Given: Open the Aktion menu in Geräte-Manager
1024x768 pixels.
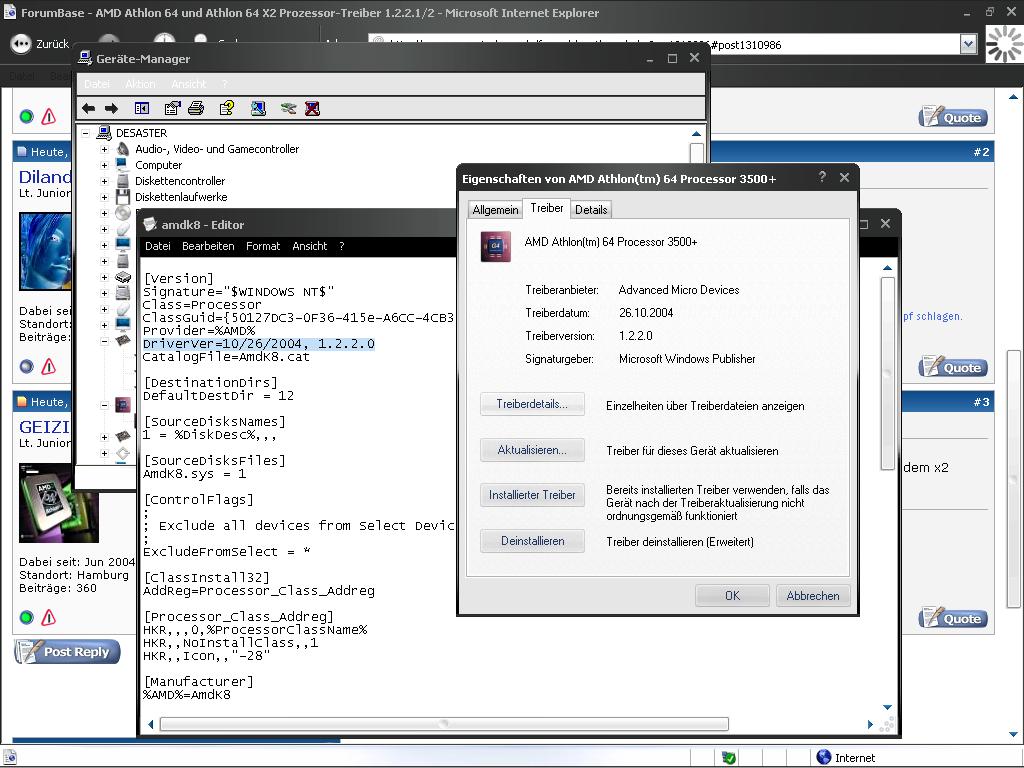Looking at the screenshot, I should 140,84.
